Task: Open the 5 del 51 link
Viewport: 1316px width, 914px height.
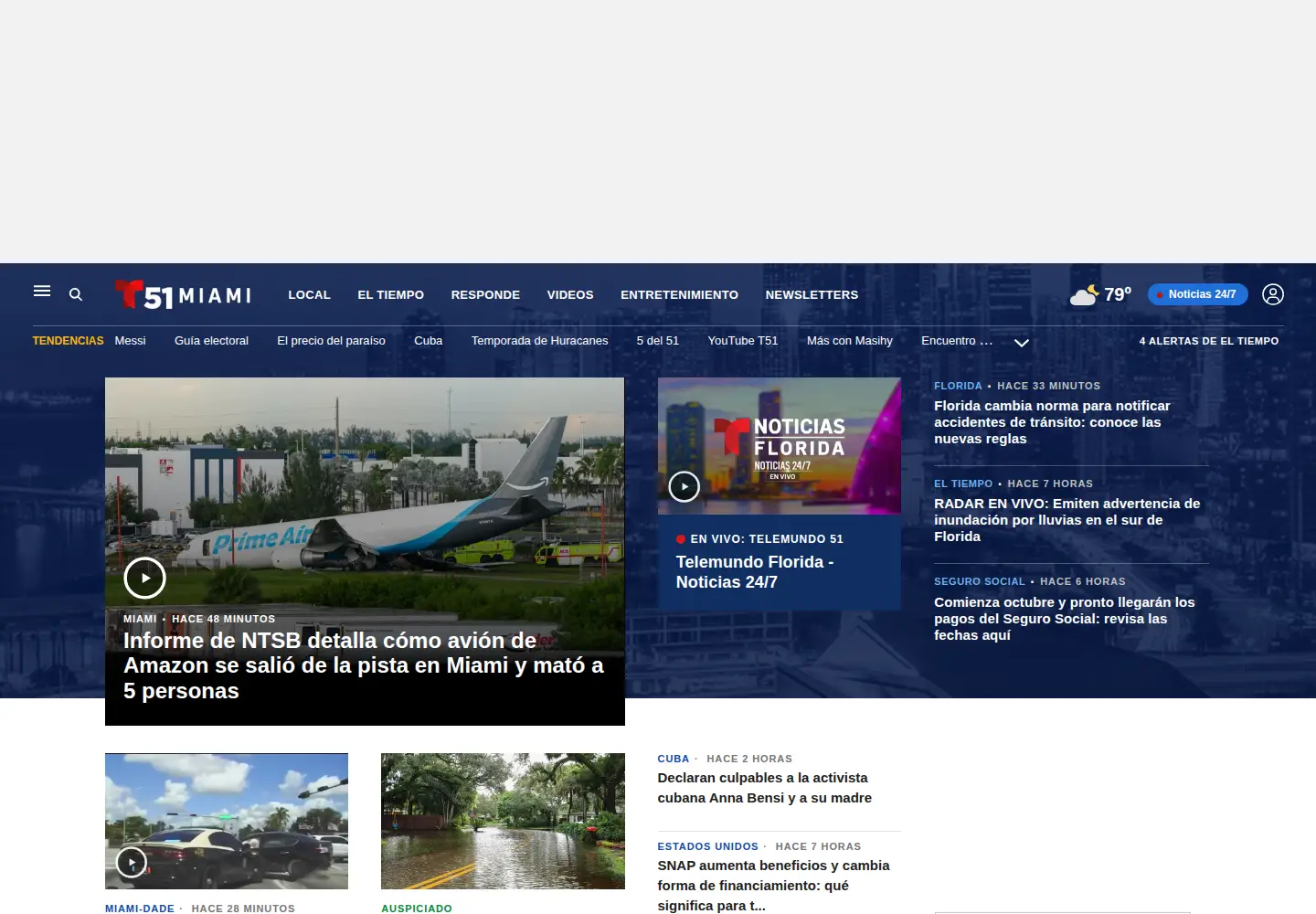Action: [x=657, y=341]
